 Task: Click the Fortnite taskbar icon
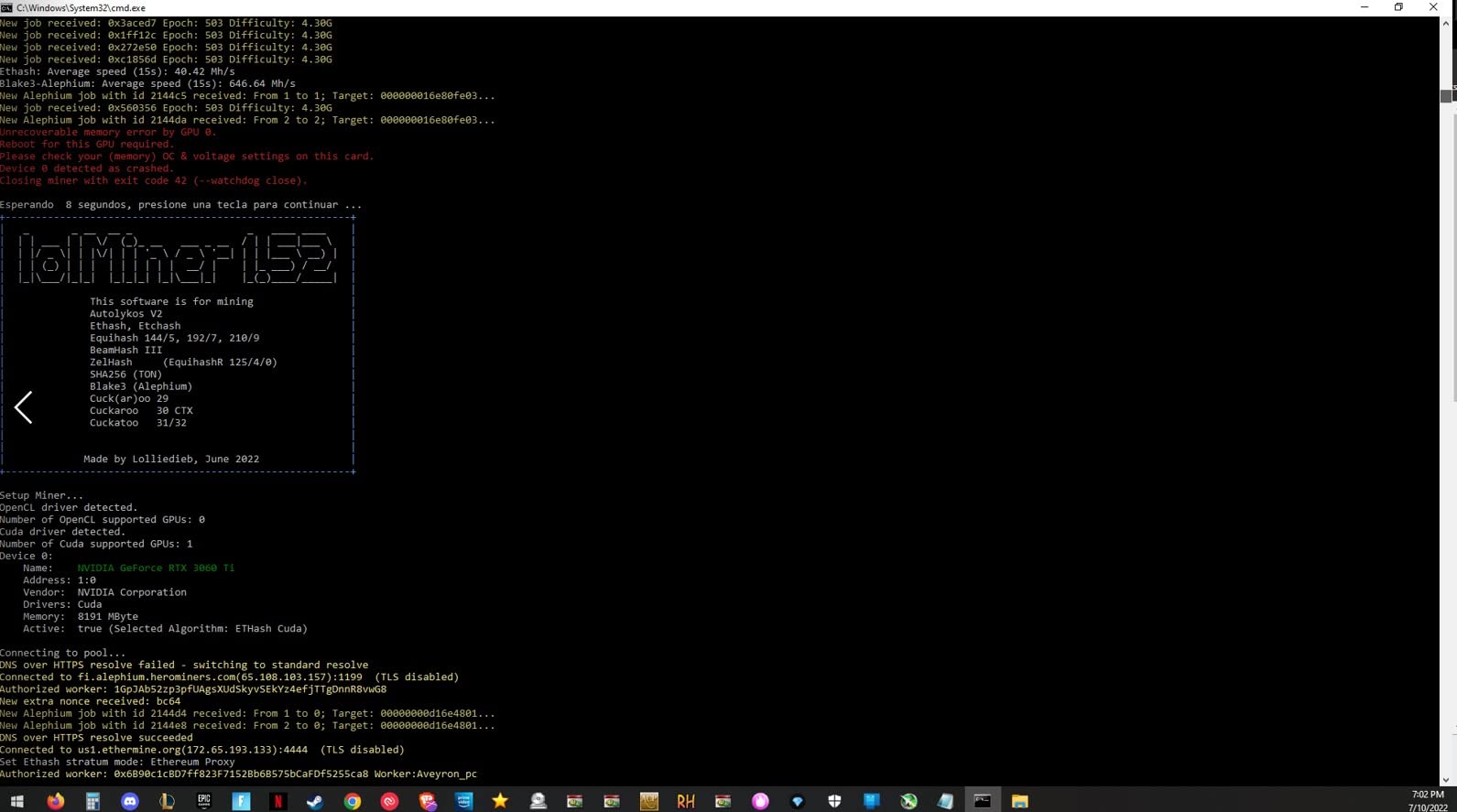point(241,801)
